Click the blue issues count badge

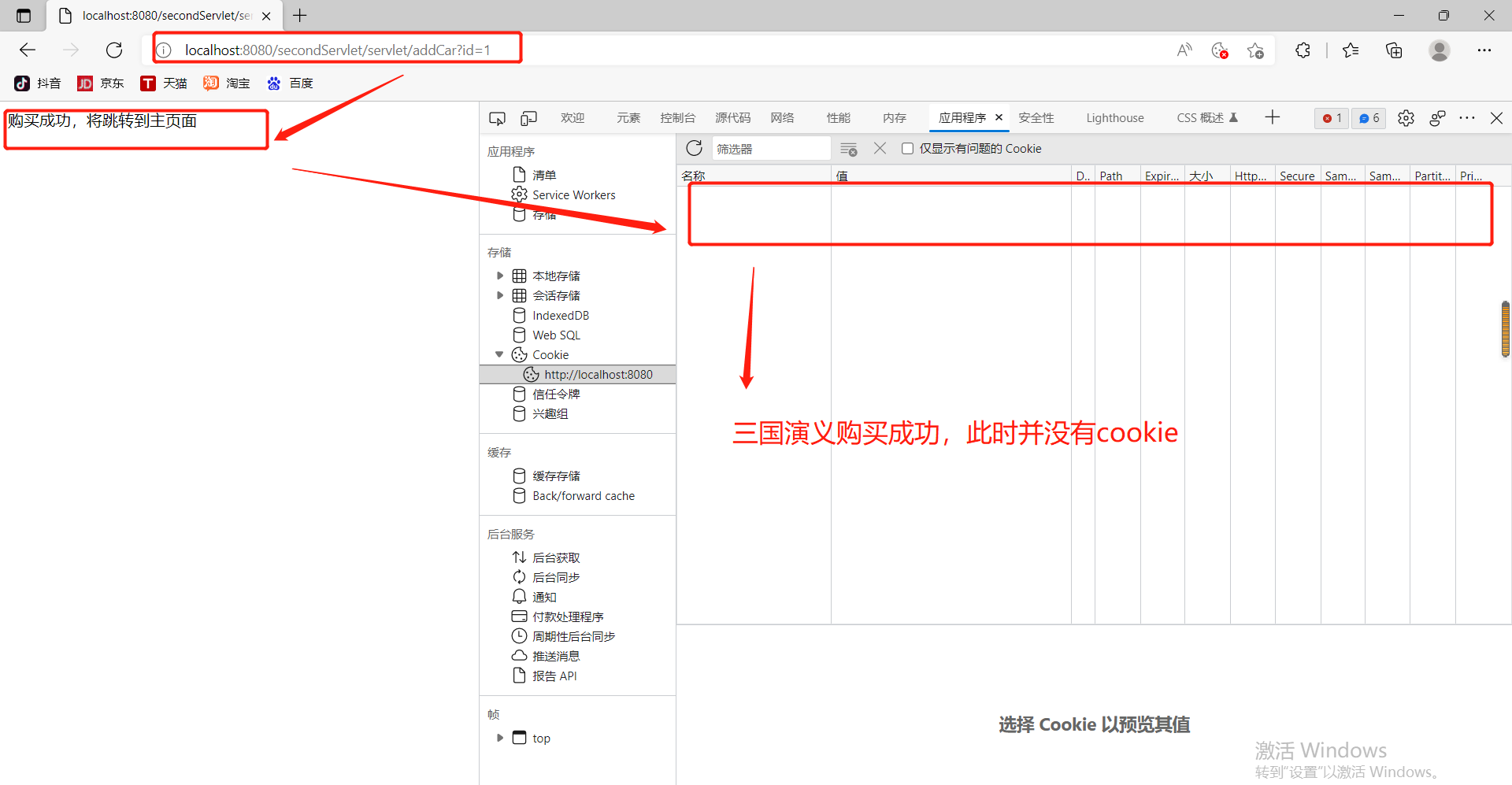1369,118
